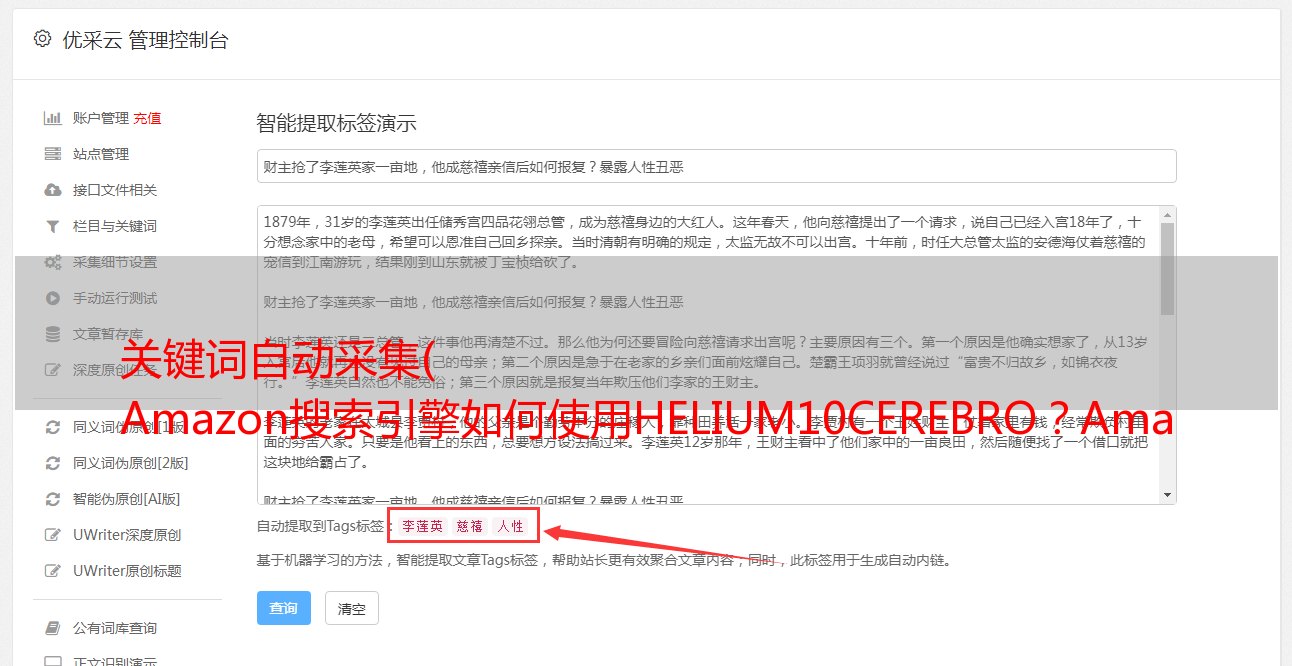
Task: Click the blue 查询 button
Action: pos(284,608)
